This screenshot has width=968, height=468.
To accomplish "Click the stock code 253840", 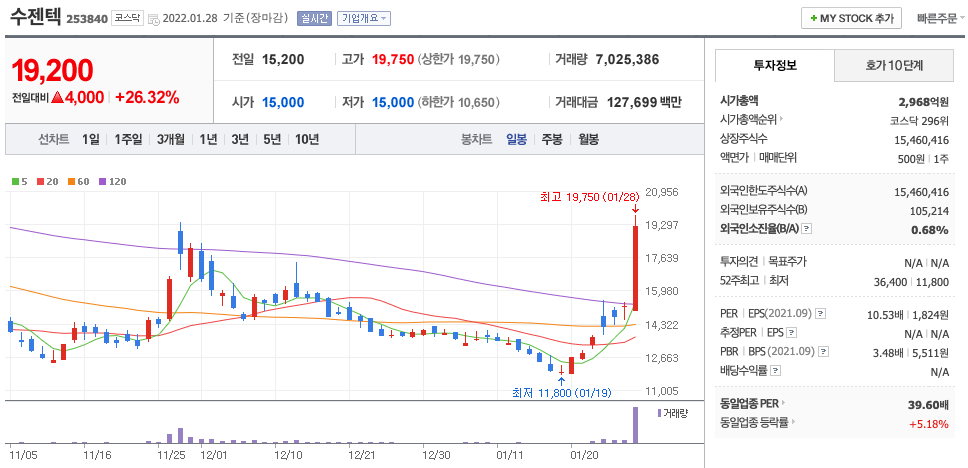I will pos(86,19).
